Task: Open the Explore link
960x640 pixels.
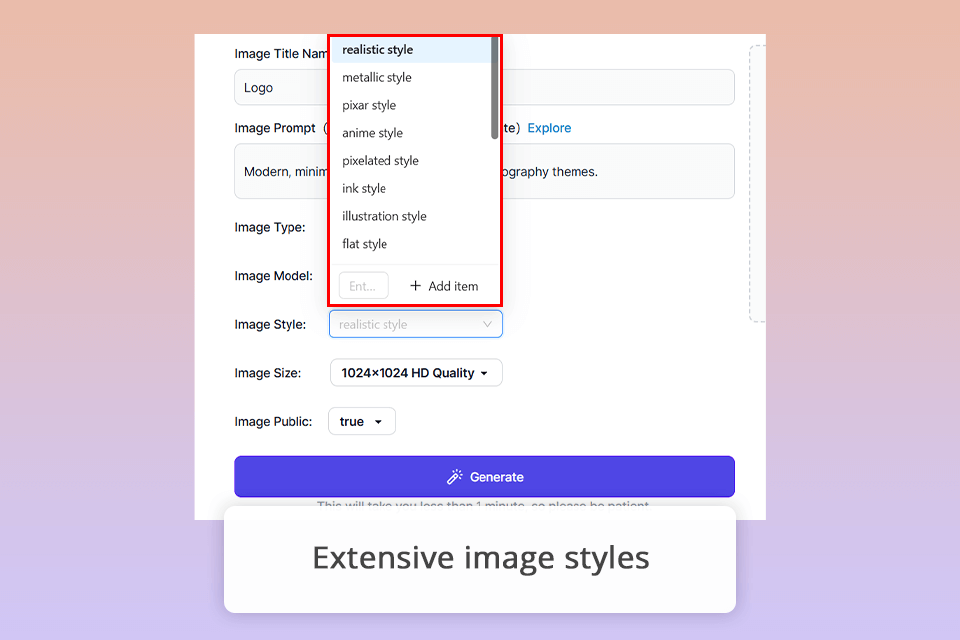Action: pos(549,128)
